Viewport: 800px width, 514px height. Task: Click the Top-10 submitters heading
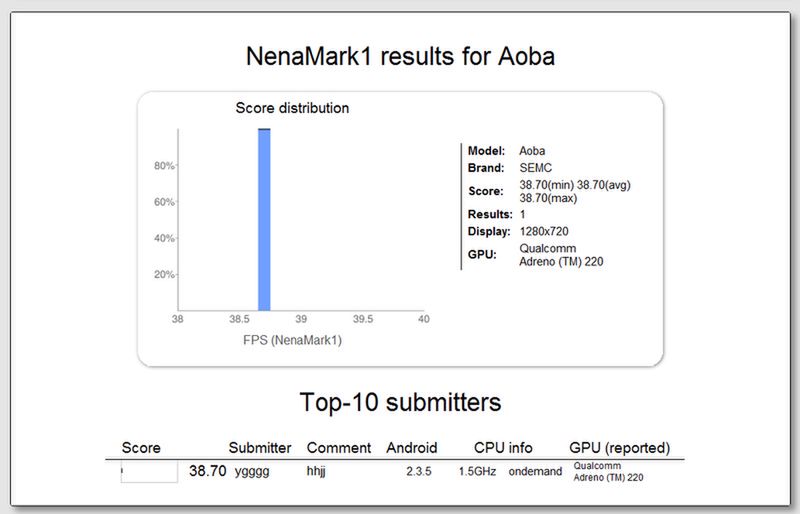(400, 403)
